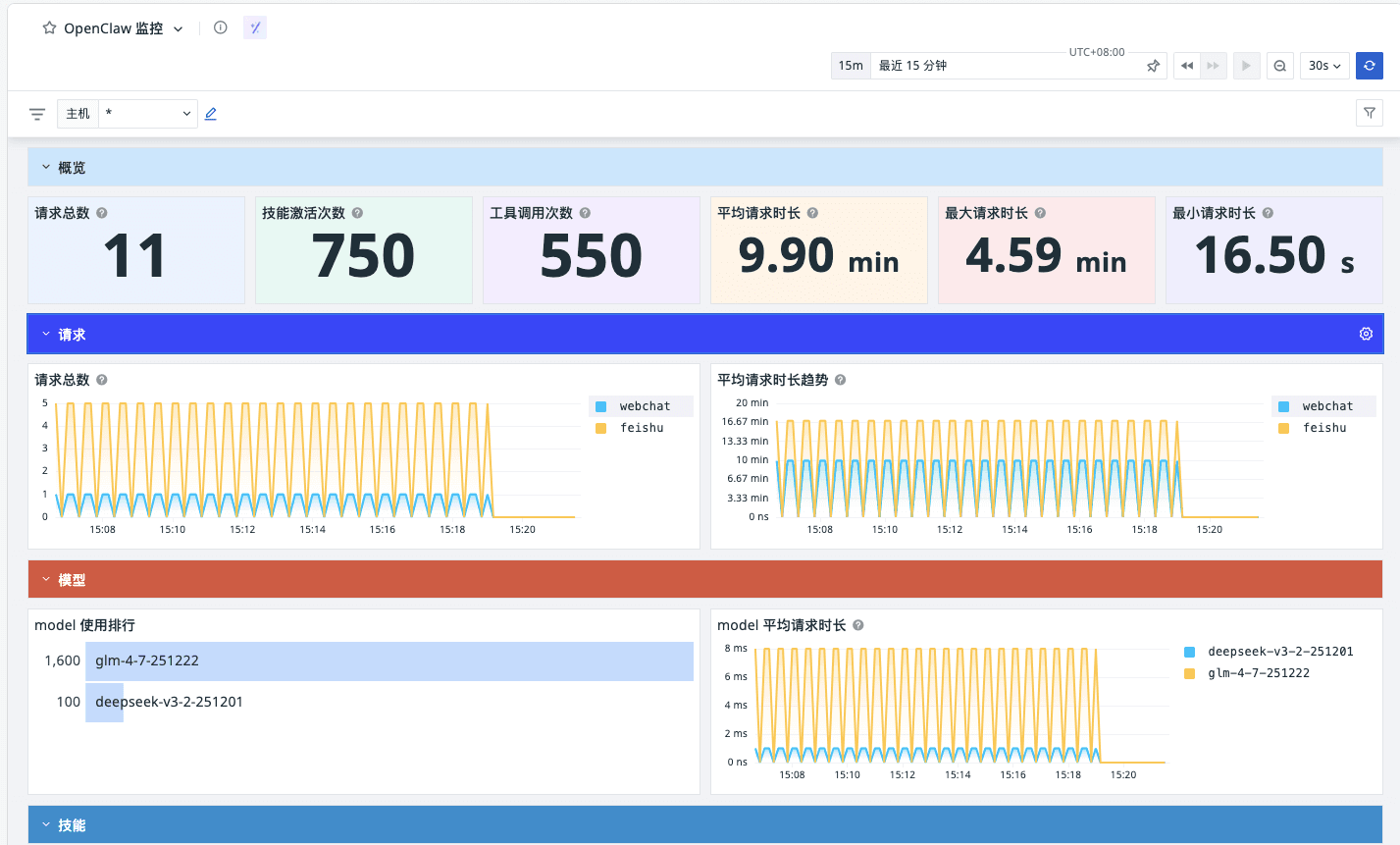Screen dimensions: 1400x845
Task: Edit the 主机 variable with pencil icon
Action: click(211, 114)
